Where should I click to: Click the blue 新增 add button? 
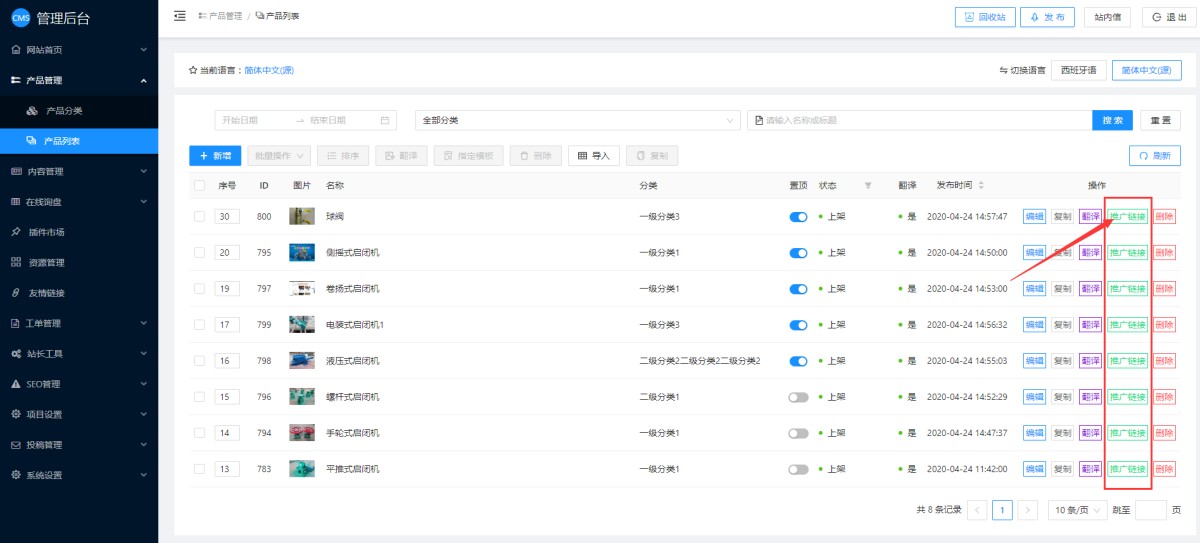(x=214, y=156)
